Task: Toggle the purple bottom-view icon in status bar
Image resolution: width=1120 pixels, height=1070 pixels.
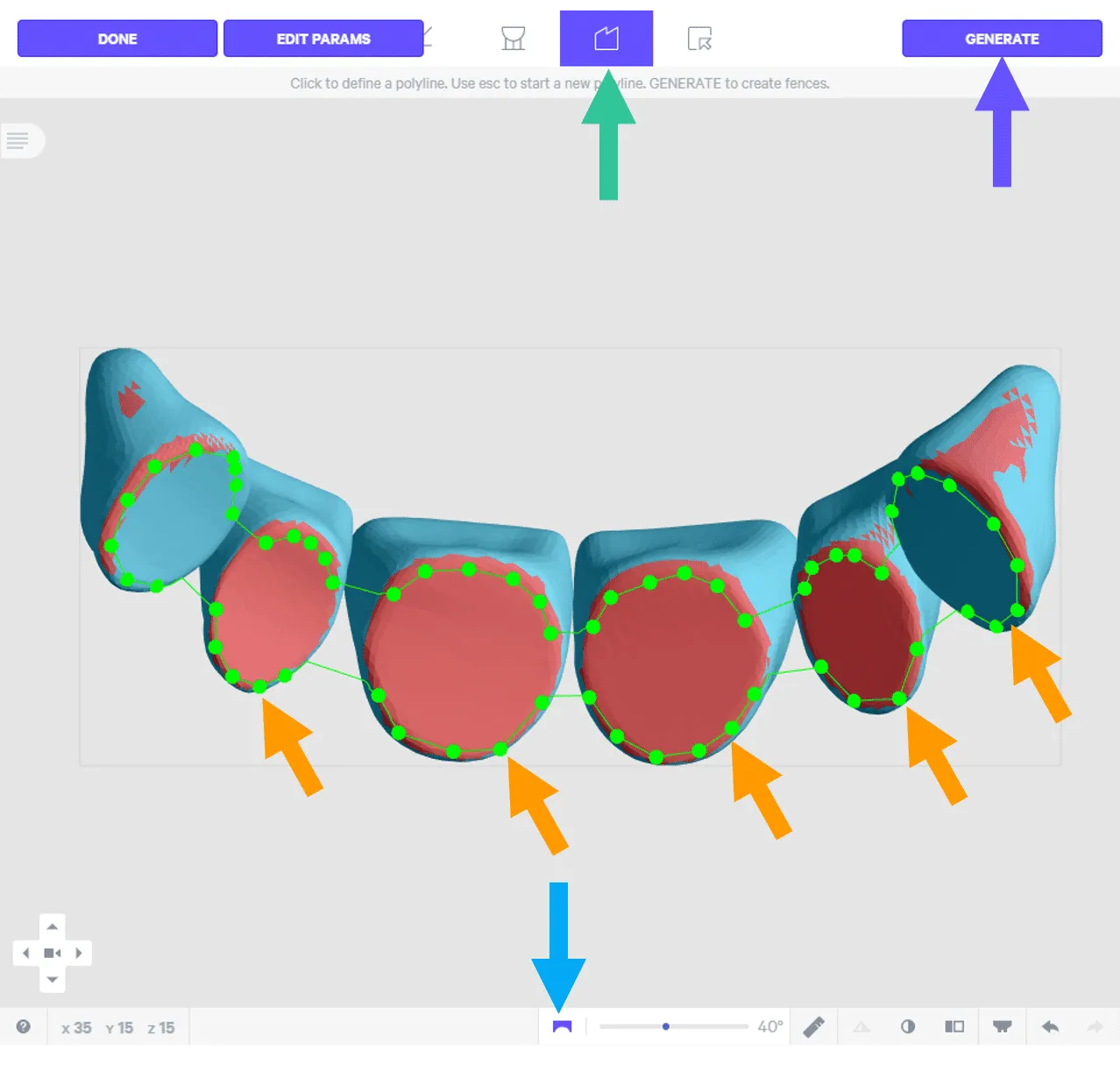Action: point(563,1027)
